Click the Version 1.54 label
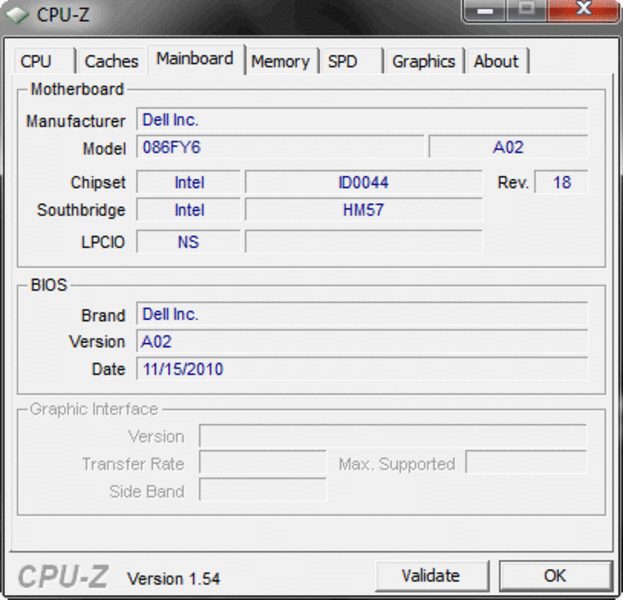623x600 pixels. coord(173,579)
